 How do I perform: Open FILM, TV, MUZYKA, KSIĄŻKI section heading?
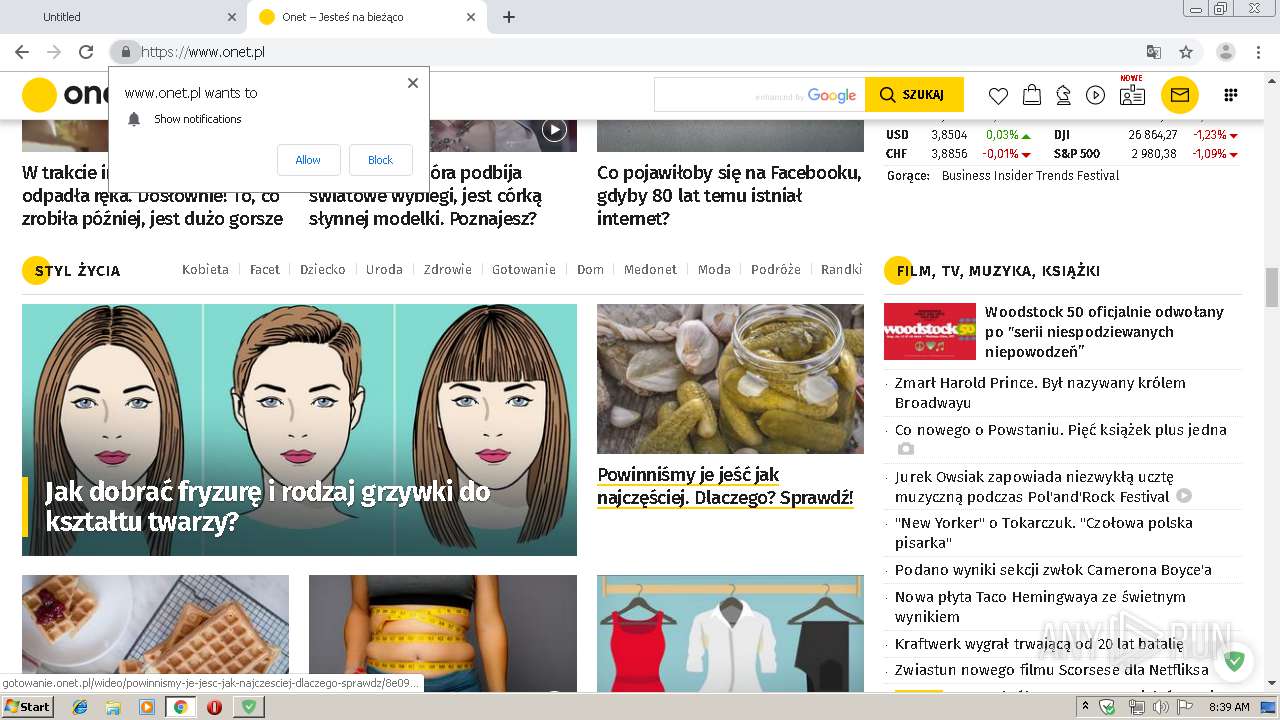coord(998,270)
